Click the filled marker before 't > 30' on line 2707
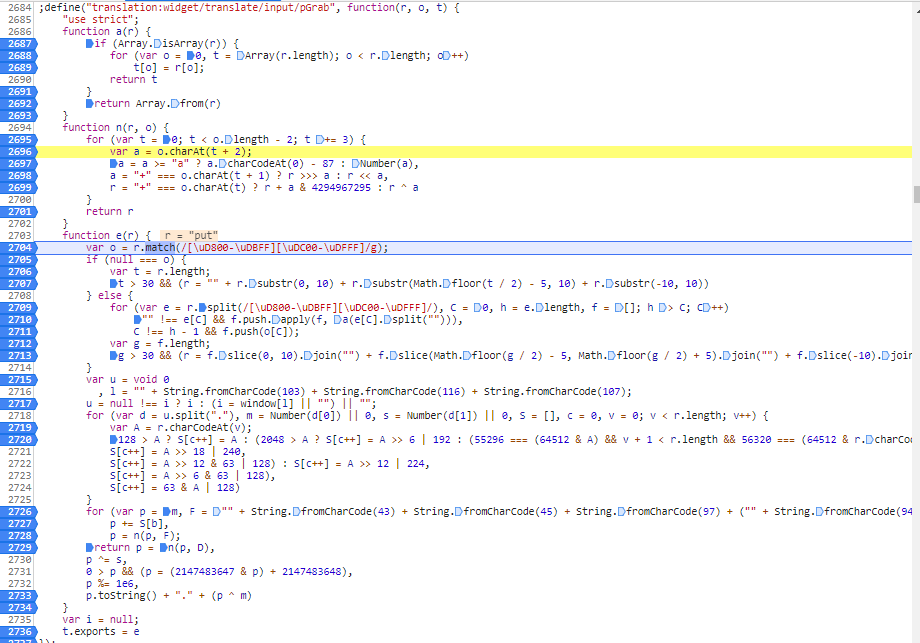920x643 pixels. click(113, 283)
